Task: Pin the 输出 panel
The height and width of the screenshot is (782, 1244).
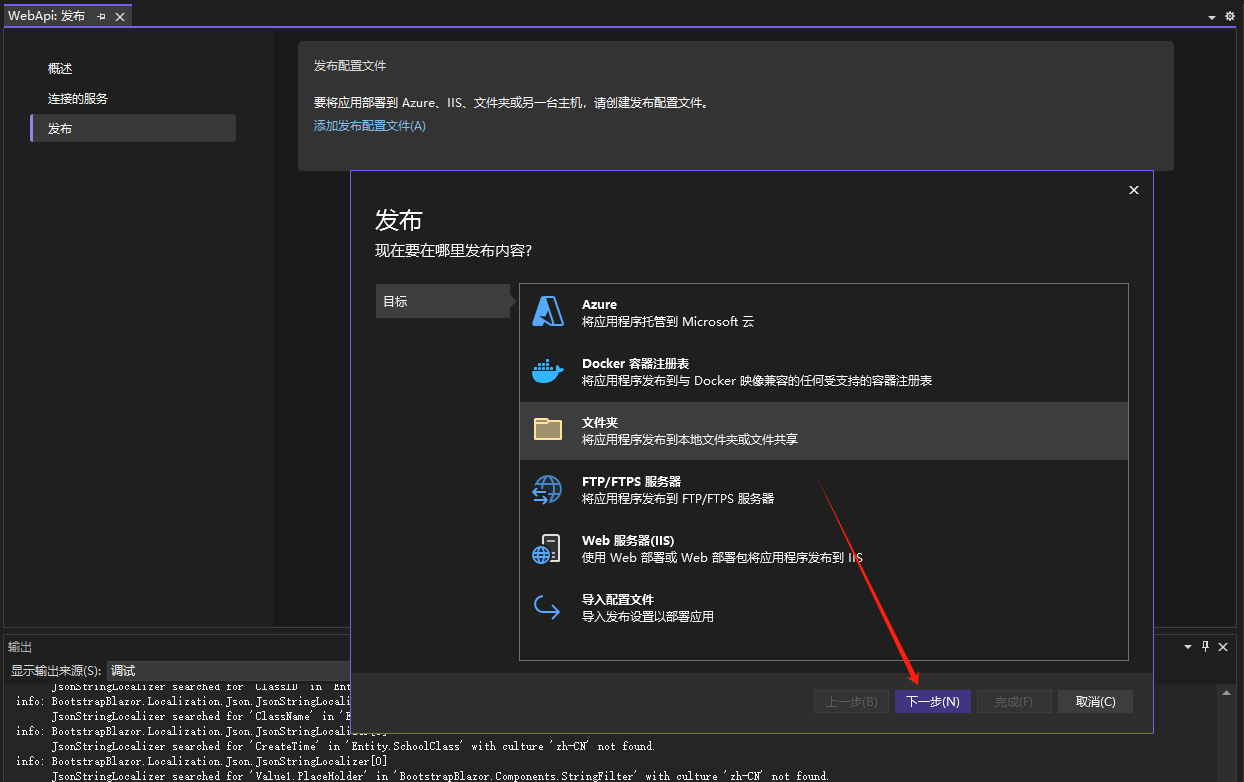Action: point(1207,646)
